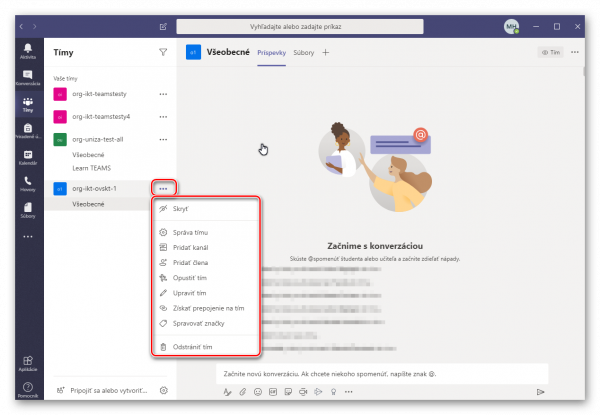Screen dimensions: 600x415
Task: Open more options for org-ikt-teamstesty
Action: pos(163,94)
